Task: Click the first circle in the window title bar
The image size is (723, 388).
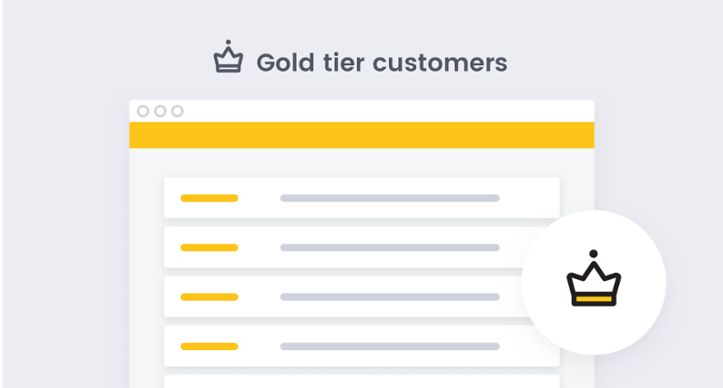Action: click(143, 111)
